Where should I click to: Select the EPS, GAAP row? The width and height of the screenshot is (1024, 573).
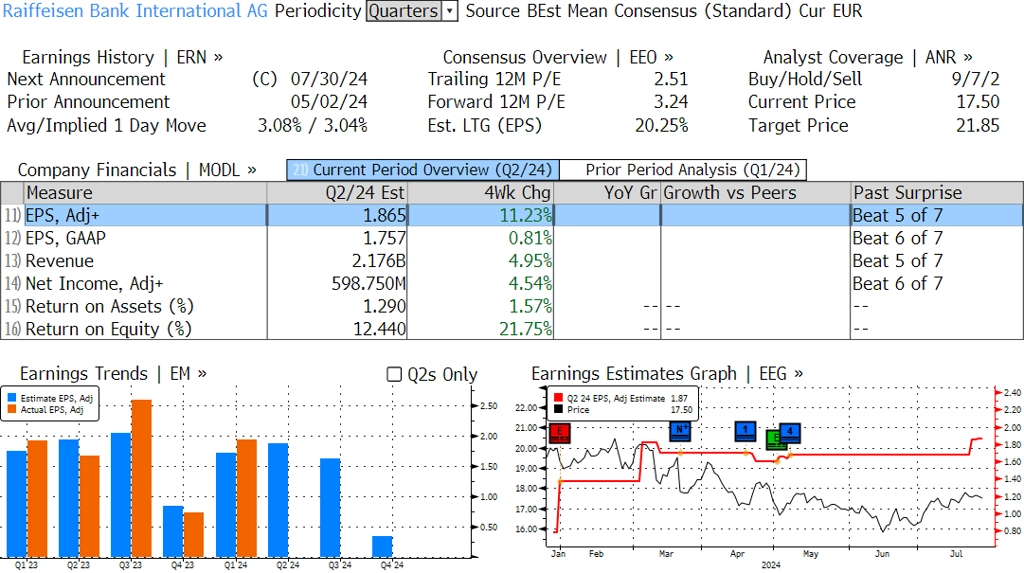point(512,238)
